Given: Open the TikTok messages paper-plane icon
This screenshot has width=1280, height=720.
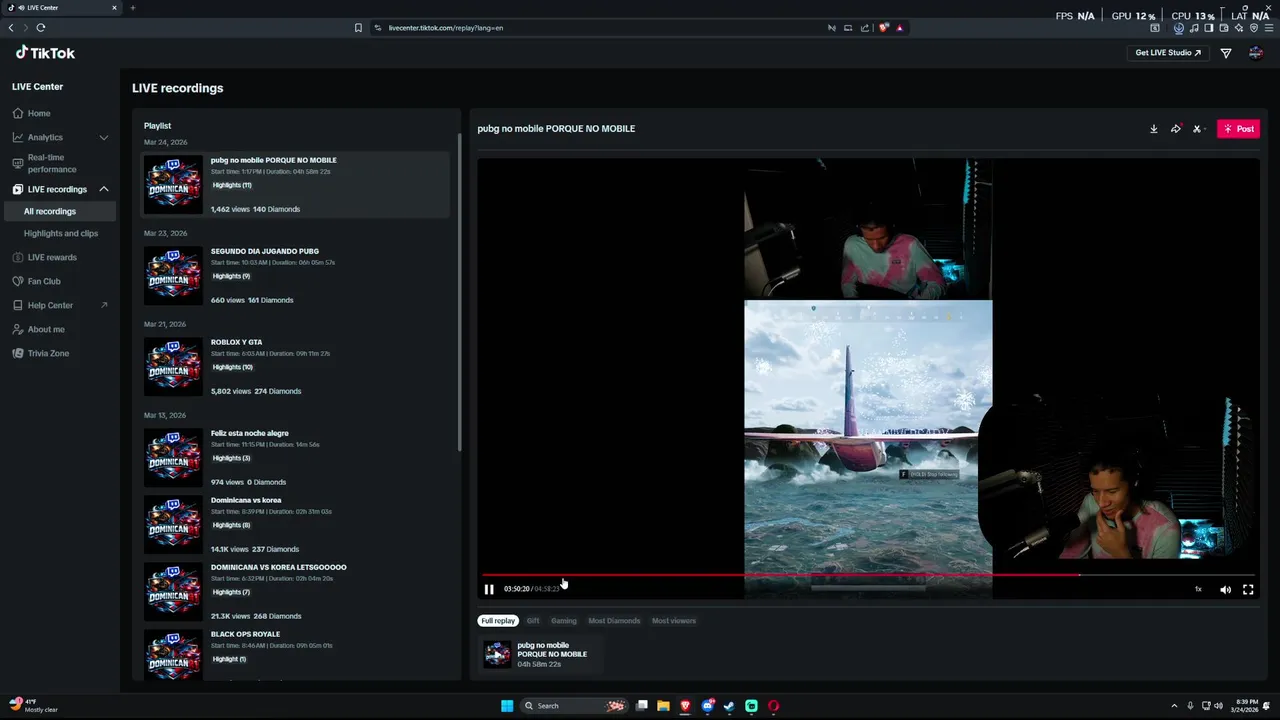Looking at the screenshot, I should 1226,53.
